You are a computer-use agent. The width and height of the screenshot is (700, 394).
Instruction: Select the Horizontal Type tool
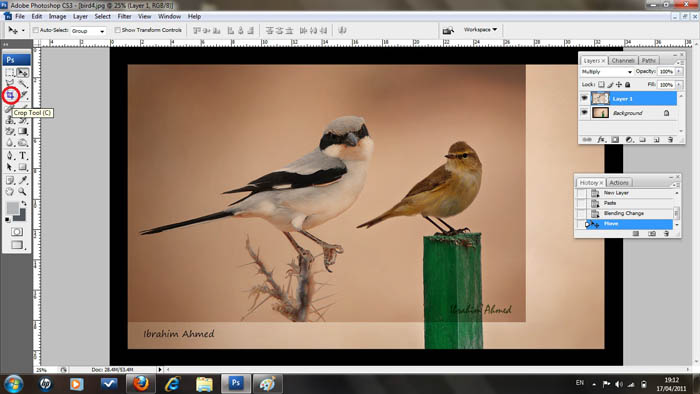tap(23, 156)
